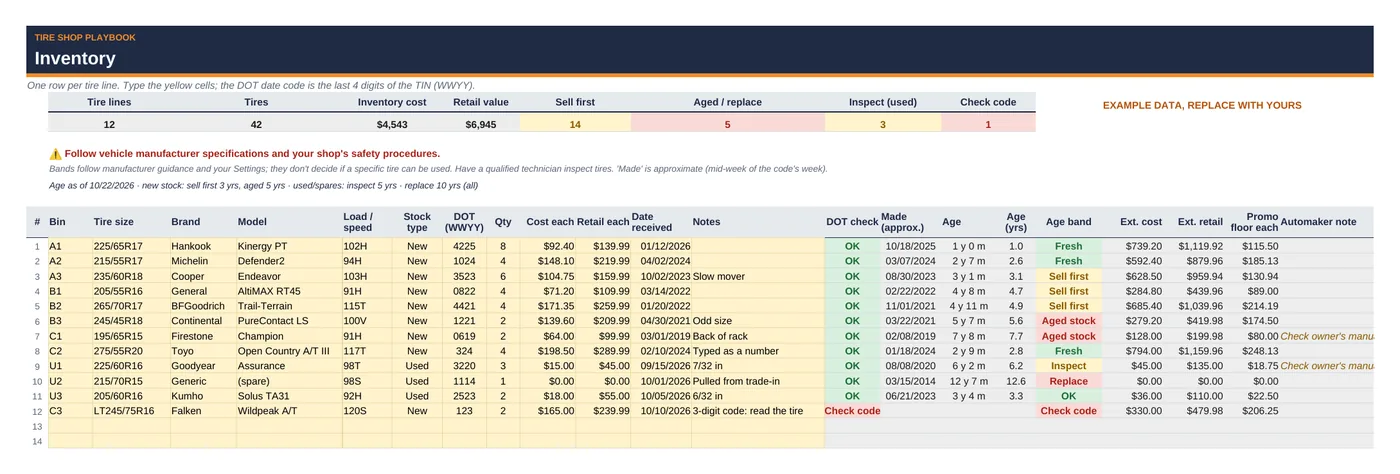
Task: Click the 'Kinergy PT' model cell
Action: 289,246
